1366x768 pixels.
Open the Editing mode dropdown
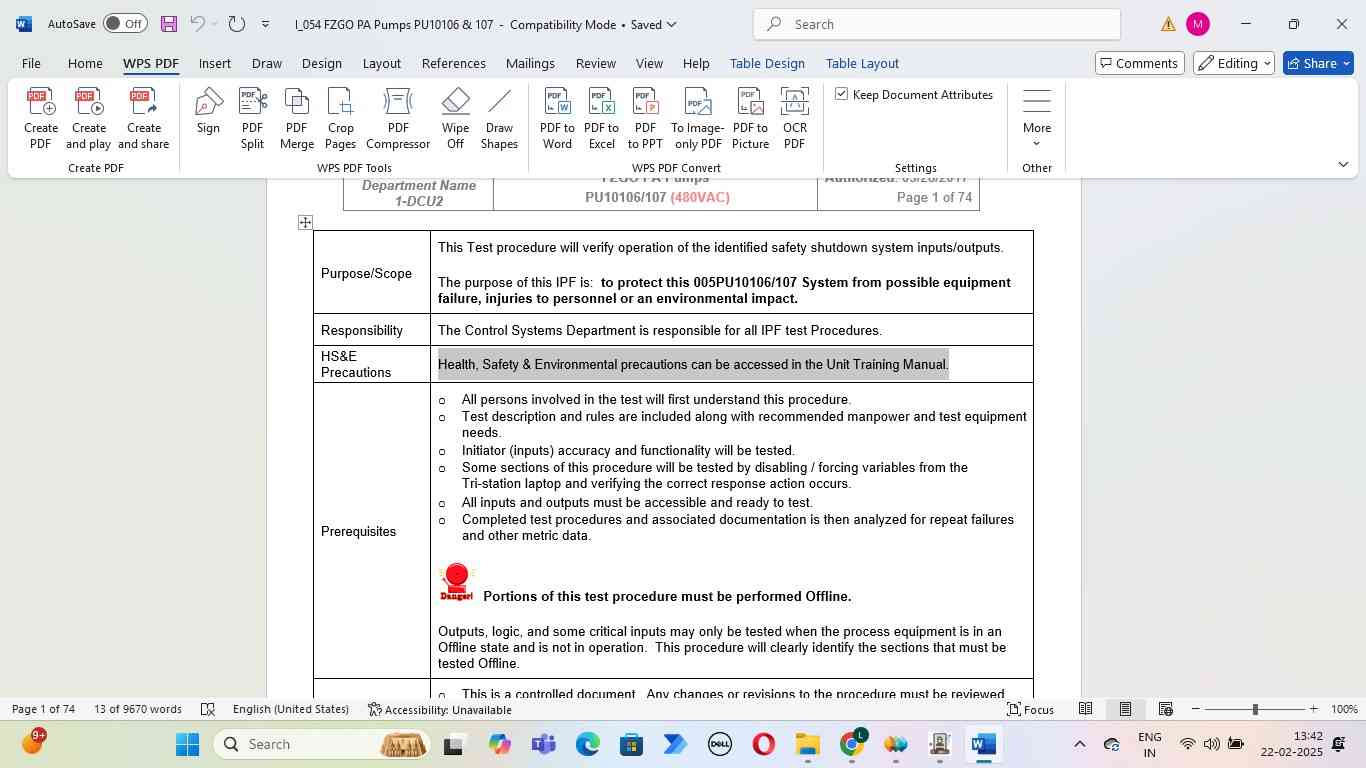1234,63
